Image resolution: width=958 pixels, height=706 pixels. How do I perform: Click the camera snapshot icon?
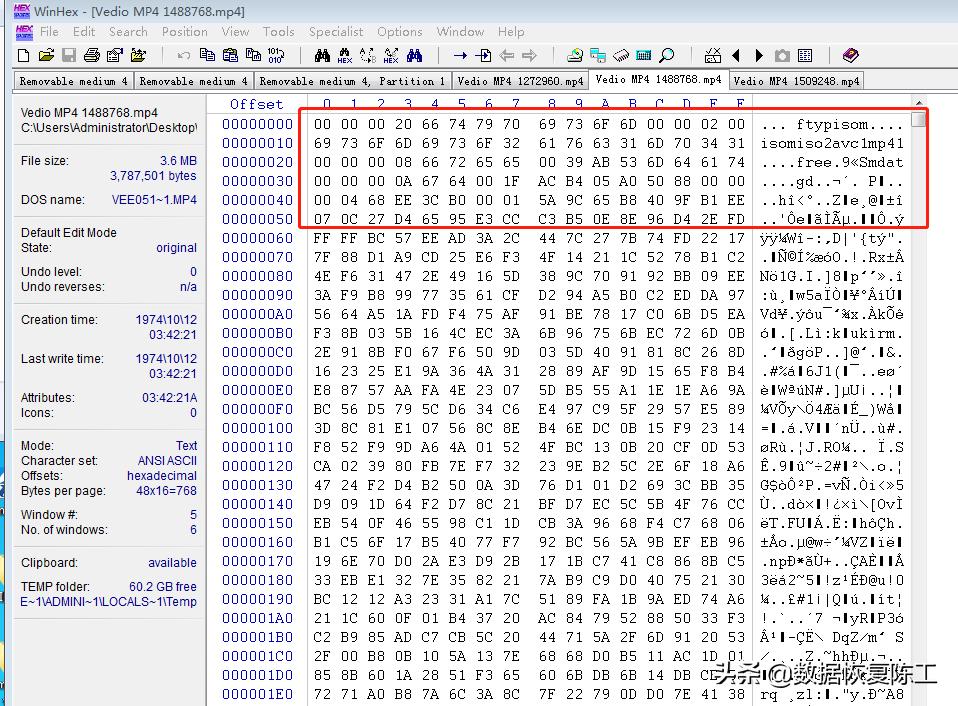(x=782, y=56)
